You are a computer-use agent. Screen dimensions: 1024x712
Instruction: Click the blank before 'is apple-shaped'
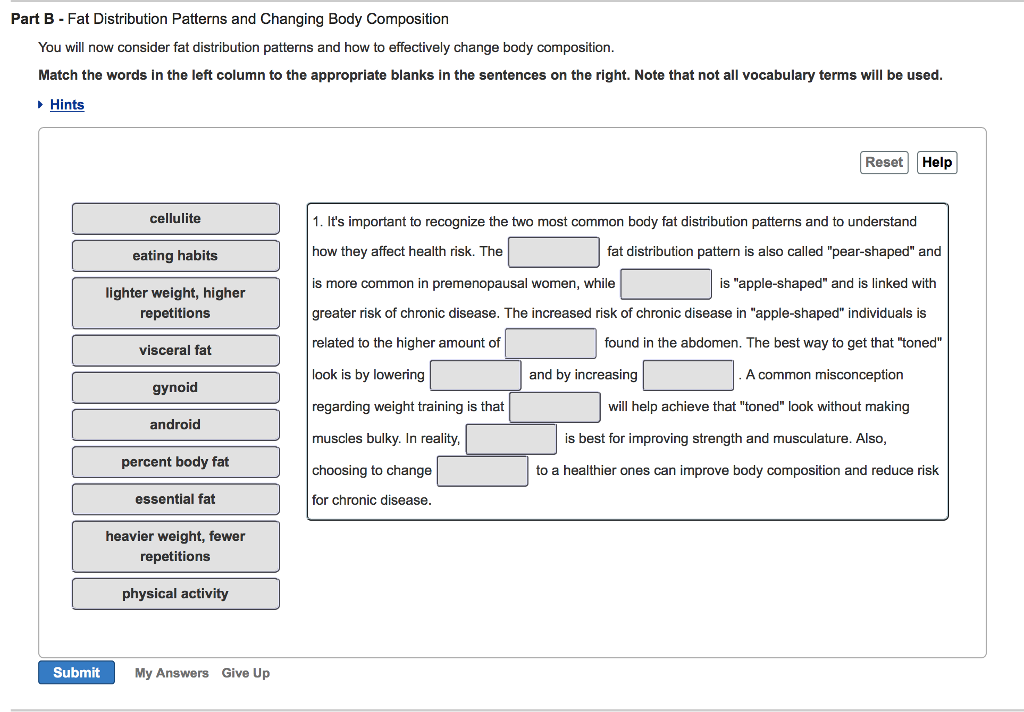(665, 283)
